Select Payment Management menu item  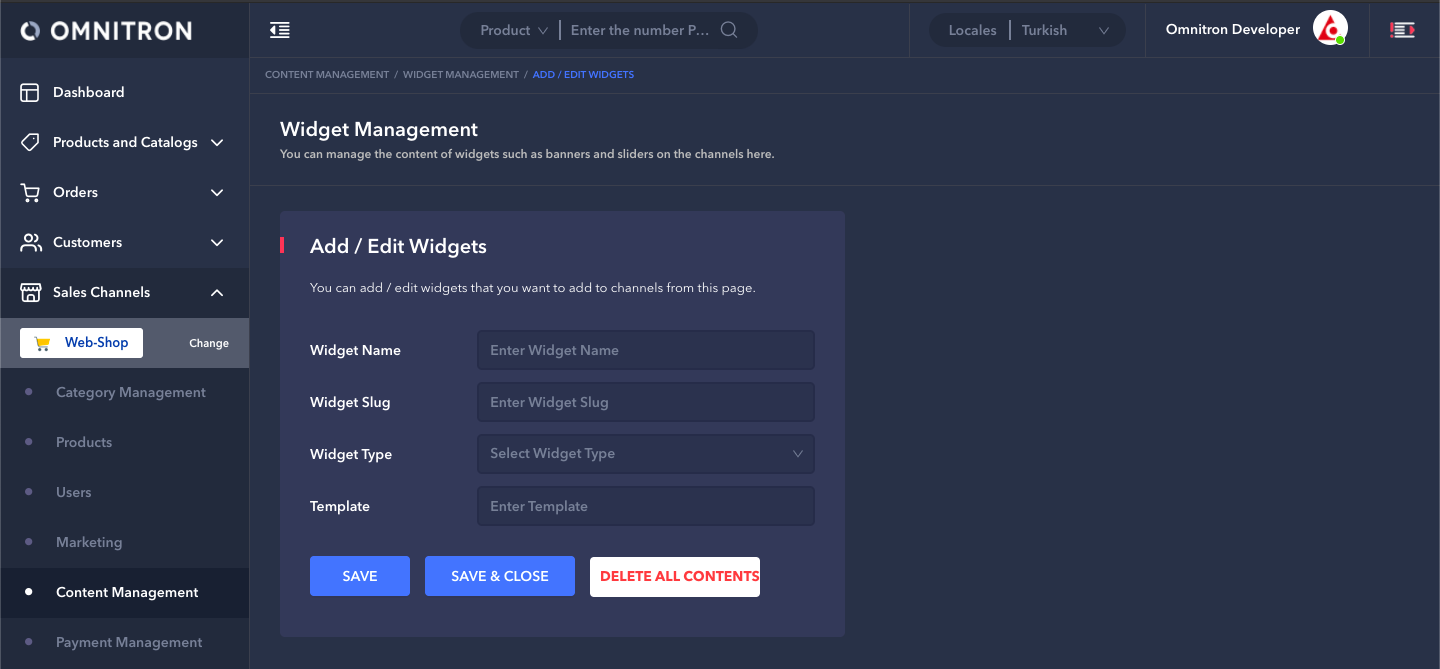click(x=129, y=642)
